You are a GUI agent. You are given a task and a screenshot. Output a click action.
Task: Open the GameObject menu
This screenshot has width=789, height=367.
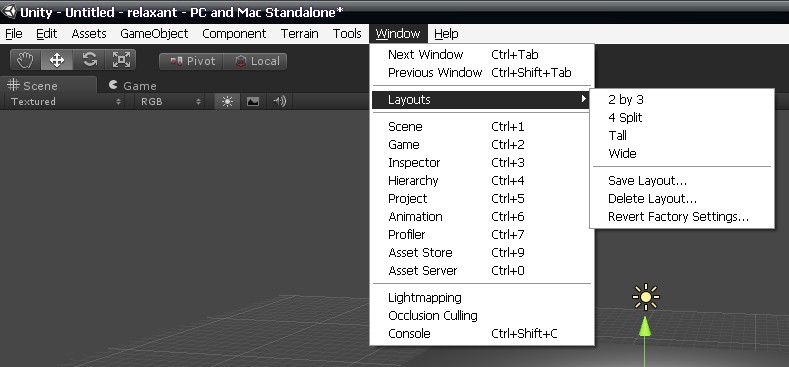(154, 34)
